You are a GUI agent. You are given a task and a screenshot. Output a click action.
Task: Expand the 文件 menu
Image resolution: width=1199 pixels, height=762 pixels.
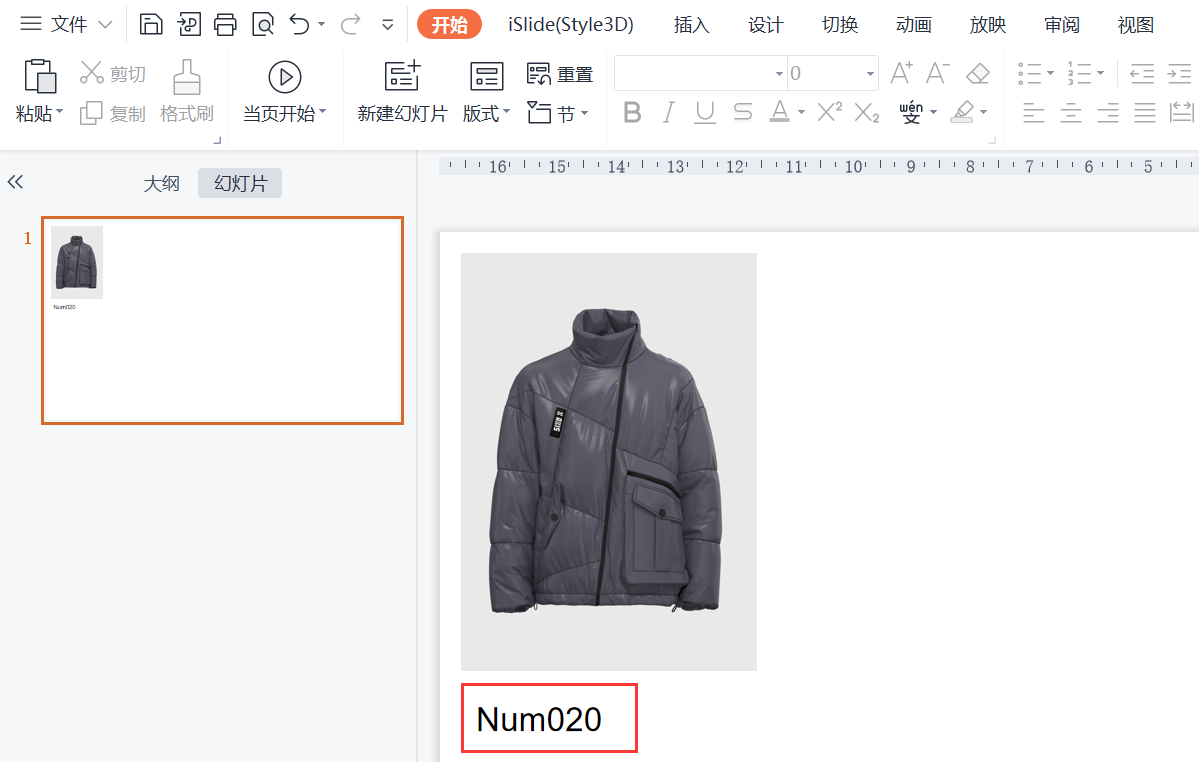[67, 24]
